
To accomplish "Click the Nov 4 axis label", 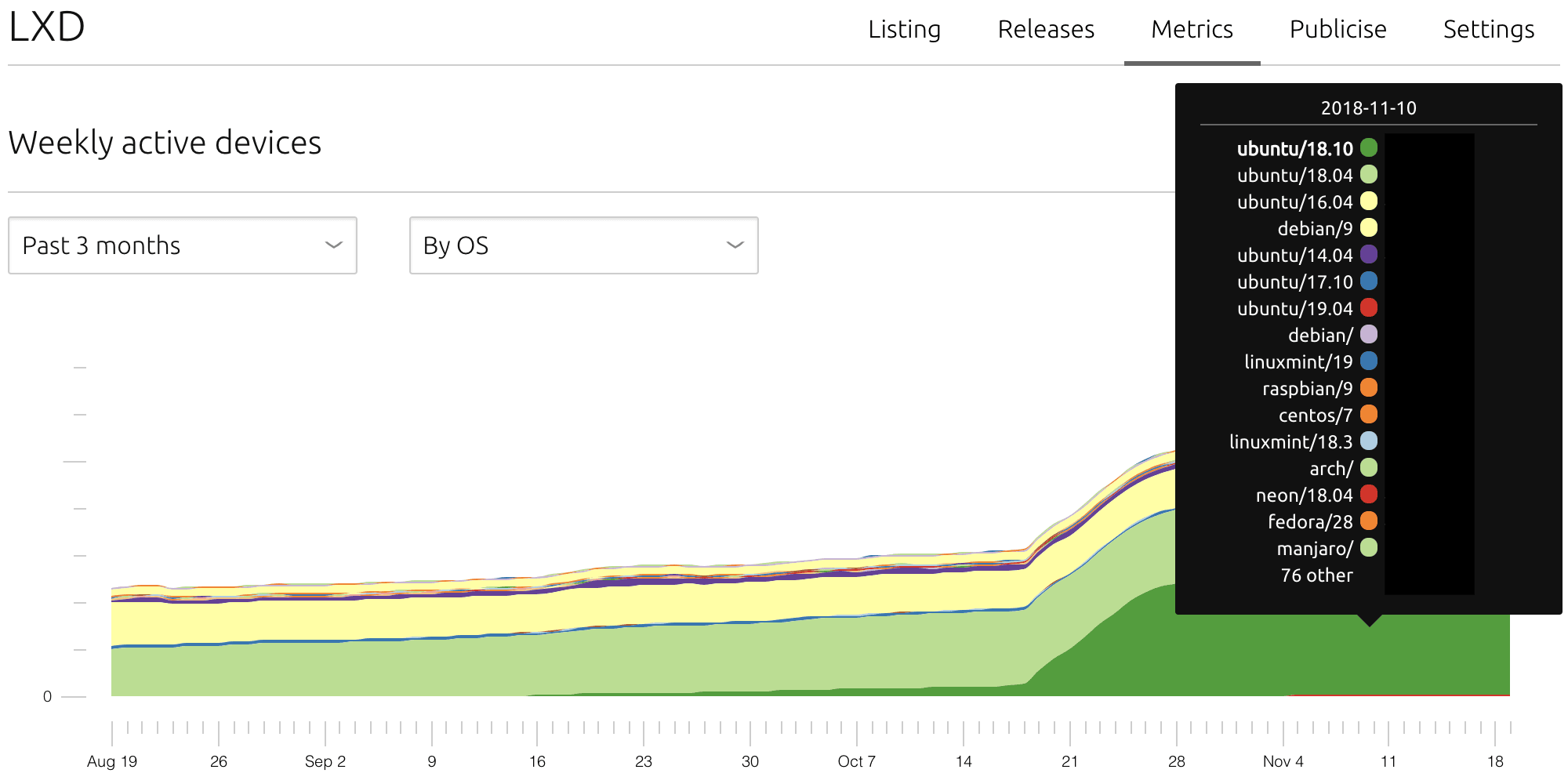I will click(1283, 761).
